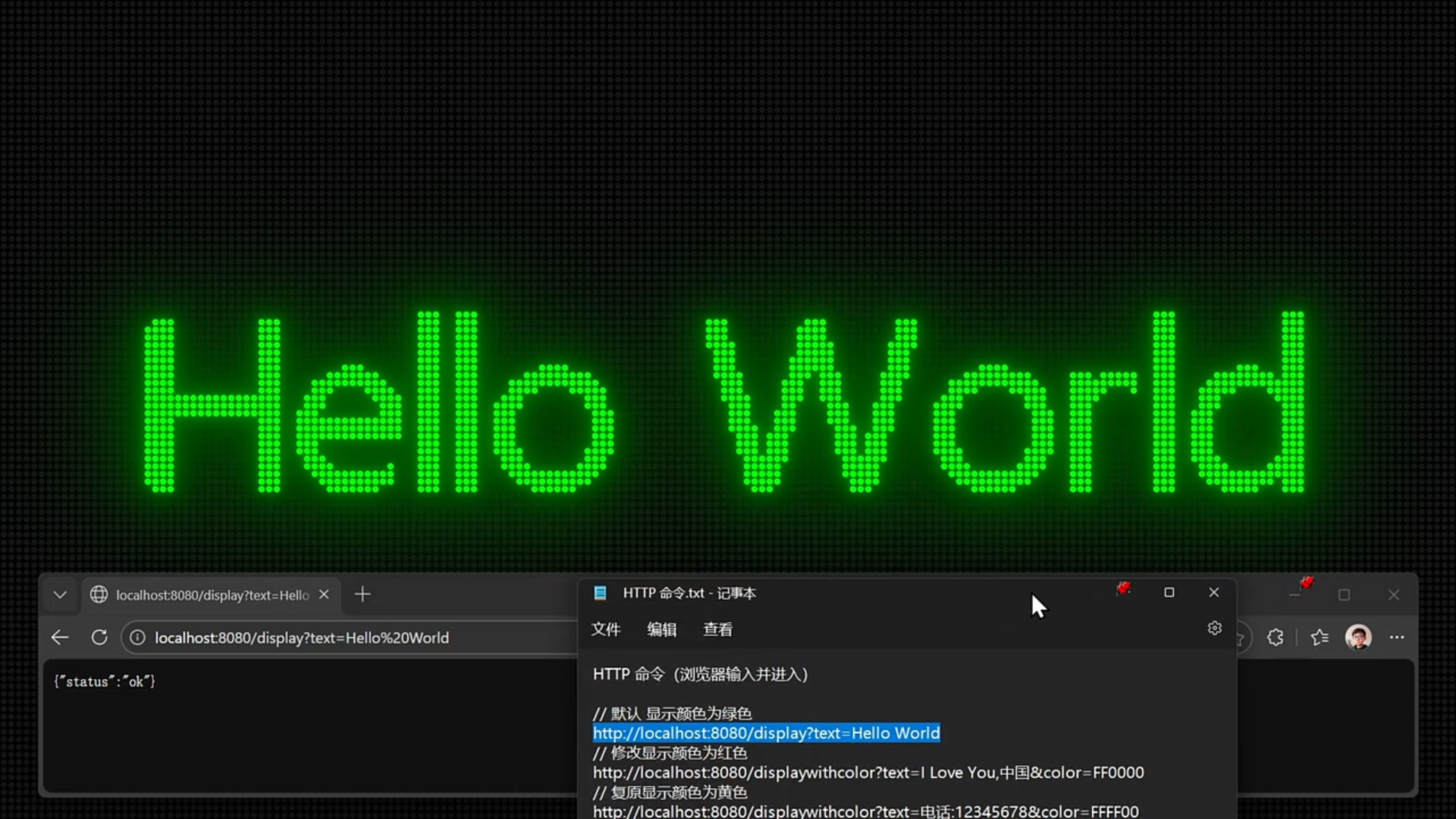Open a new browser tab
This screenshot has height=819, width=1456.
click(x=362, y=595)
